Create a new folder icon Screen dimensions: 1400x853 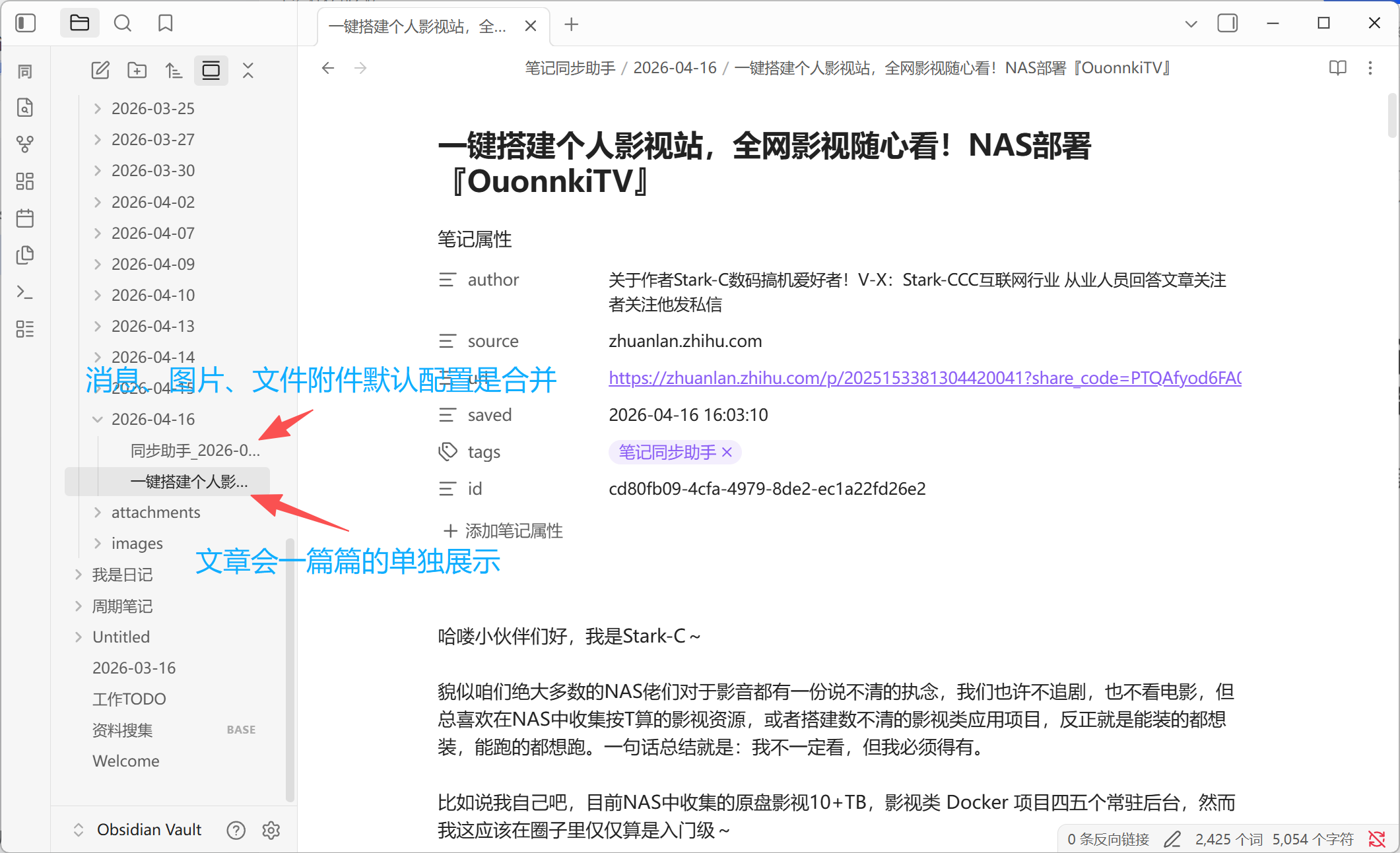pyautogui.click(x=137, y=70)
